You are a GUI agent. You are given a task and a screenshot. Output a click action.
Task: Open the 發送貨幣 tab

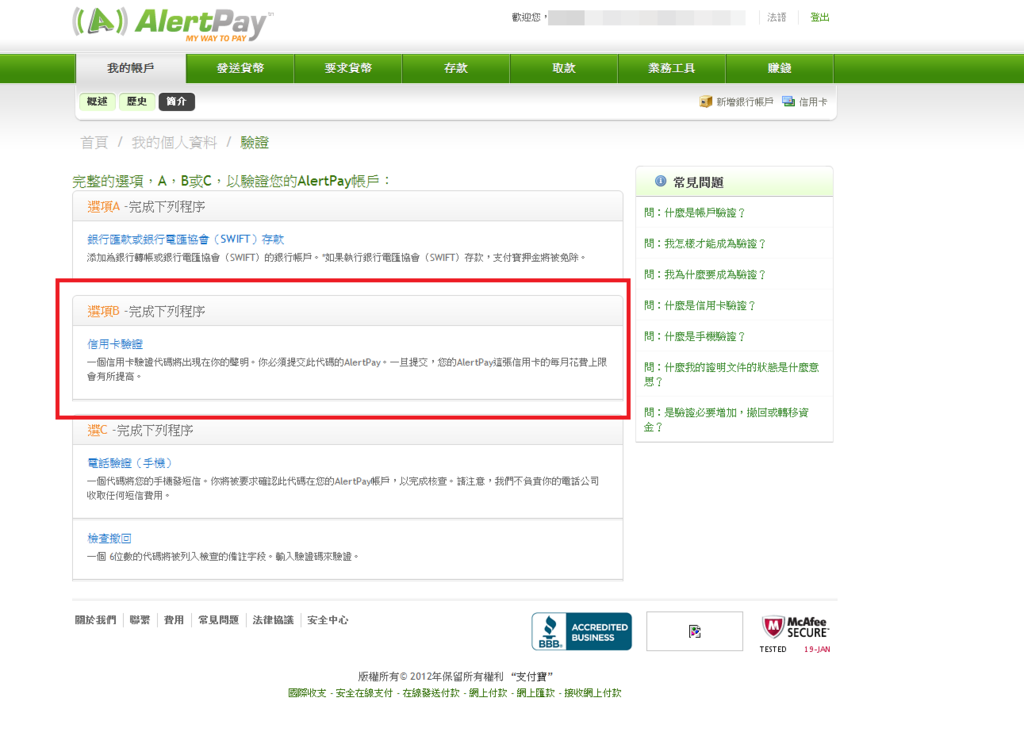240,68
